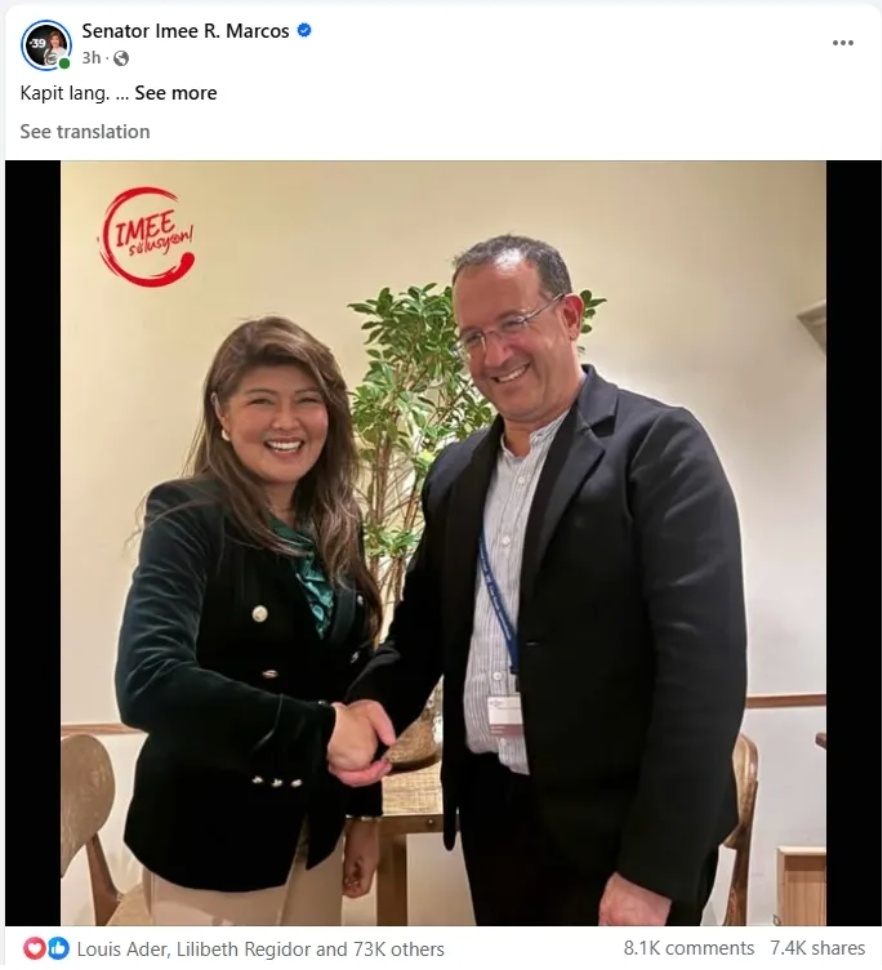882x970 pixels.
Task: Click See translation link
Action: [85, 132]
